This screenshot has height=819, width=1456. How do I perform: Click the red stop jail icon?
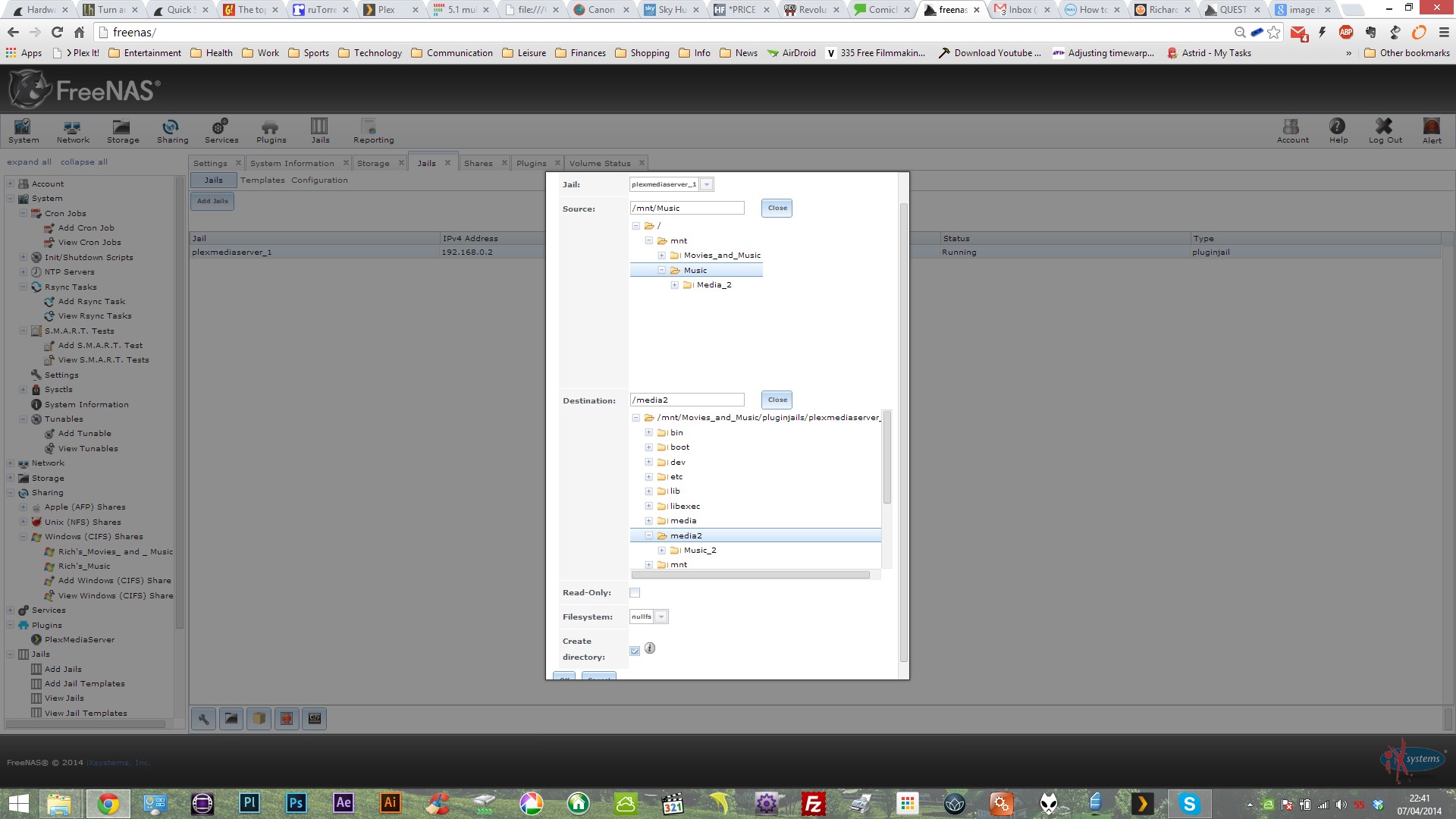click(x=287, y=718)
